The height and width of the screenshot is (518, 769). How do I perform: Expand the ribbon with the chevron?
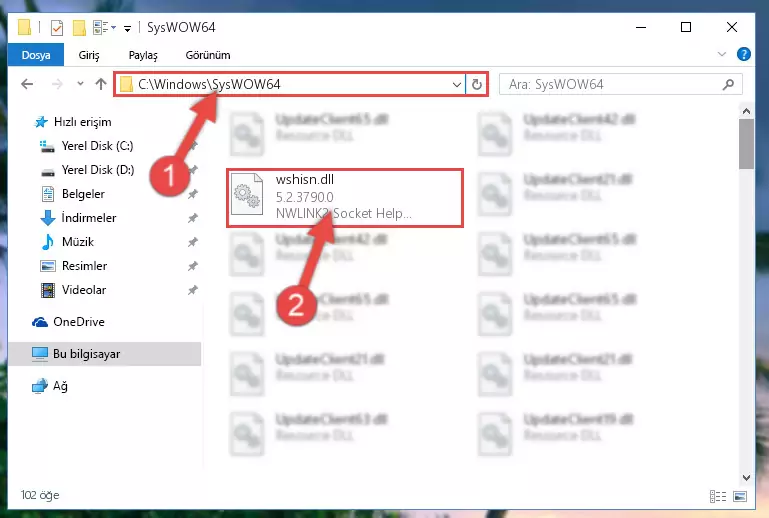click(721, 54)
